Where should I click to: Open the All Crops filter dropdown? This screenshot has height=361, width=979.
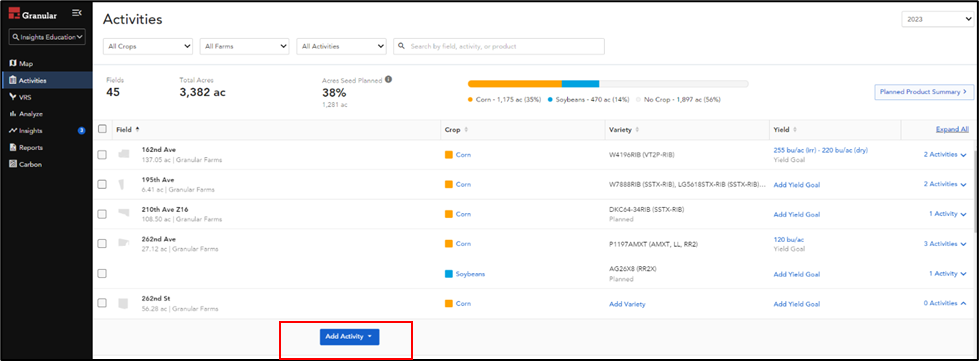pos(148,46)
